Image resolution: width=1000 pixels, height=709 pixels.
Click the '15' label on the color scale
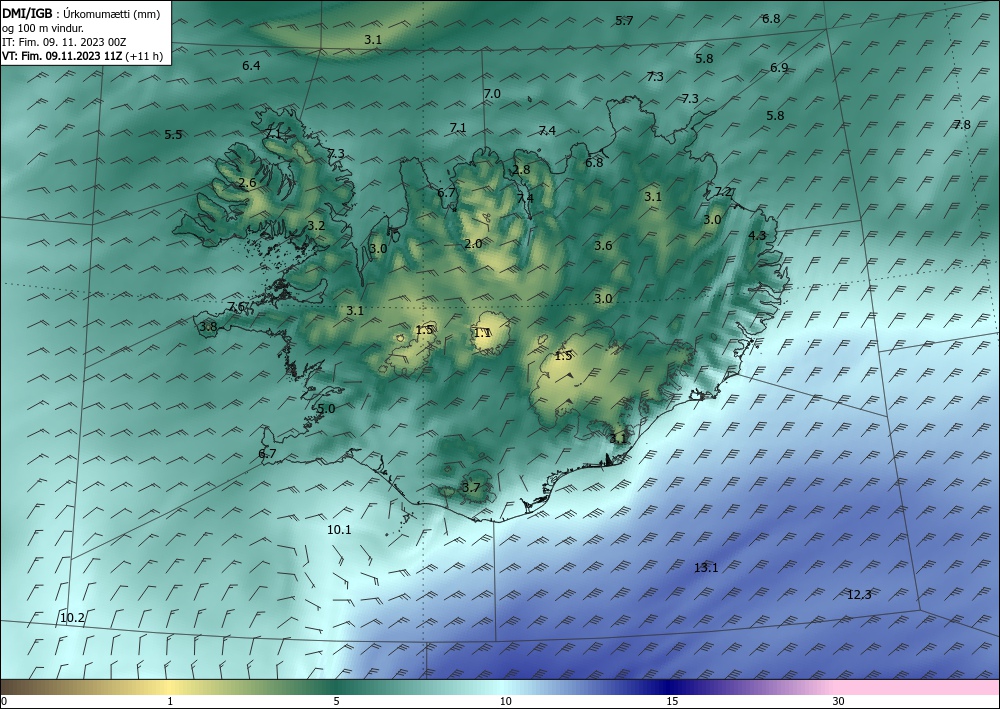pyautogui.click(x=672, y=701)
